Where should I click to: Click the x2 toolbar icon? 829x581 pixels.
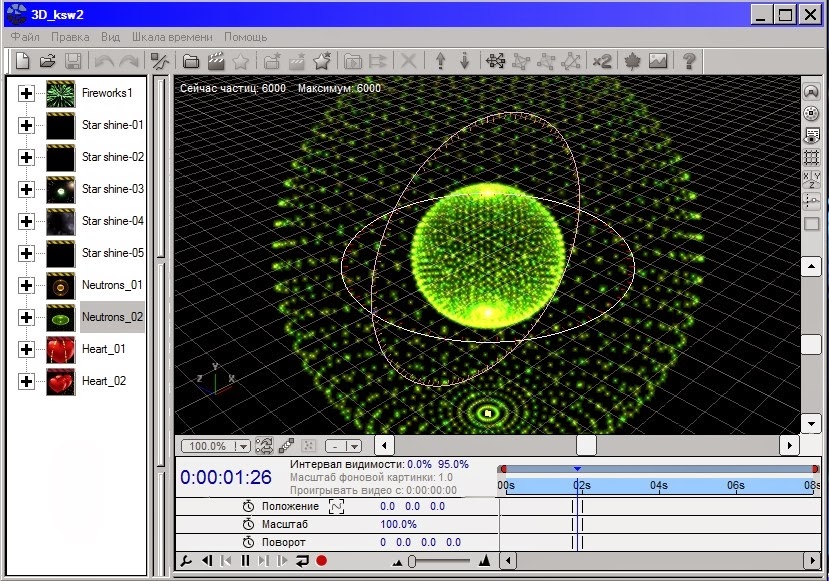[x=602, y=61]
